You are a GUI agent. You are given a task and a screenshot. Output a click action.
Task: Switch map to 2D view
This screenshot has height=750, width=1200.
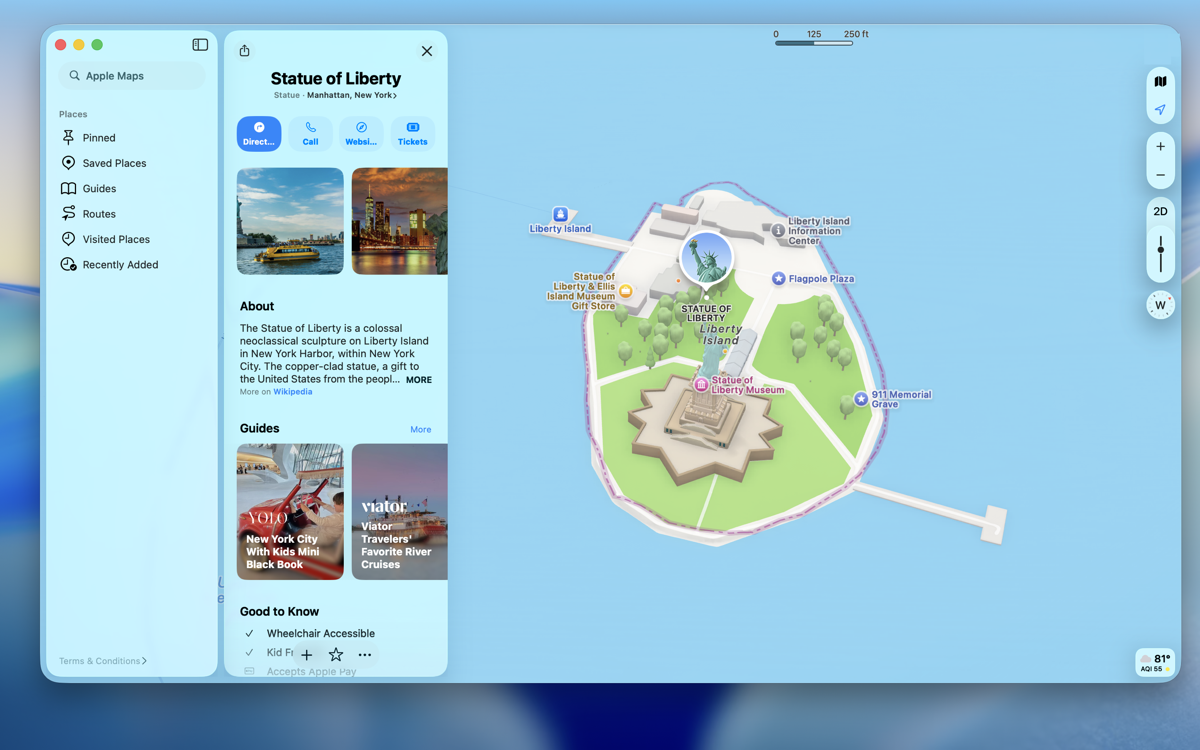click(x=1160, y=211)
